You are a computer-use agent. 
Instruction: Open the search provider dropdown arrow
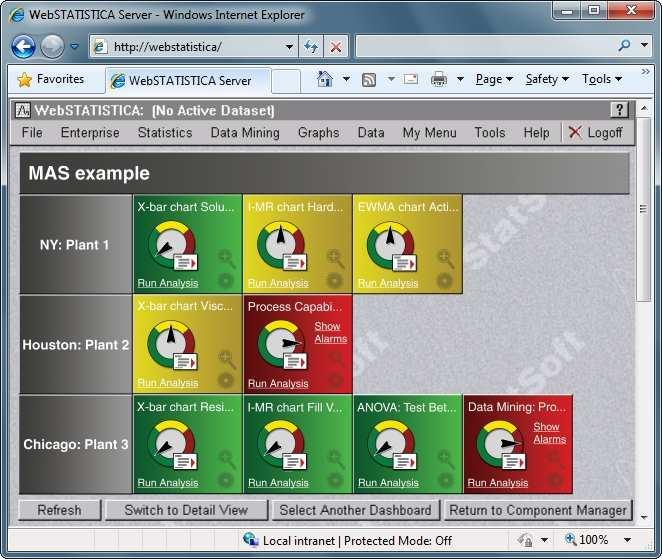(x=644, y=44)
